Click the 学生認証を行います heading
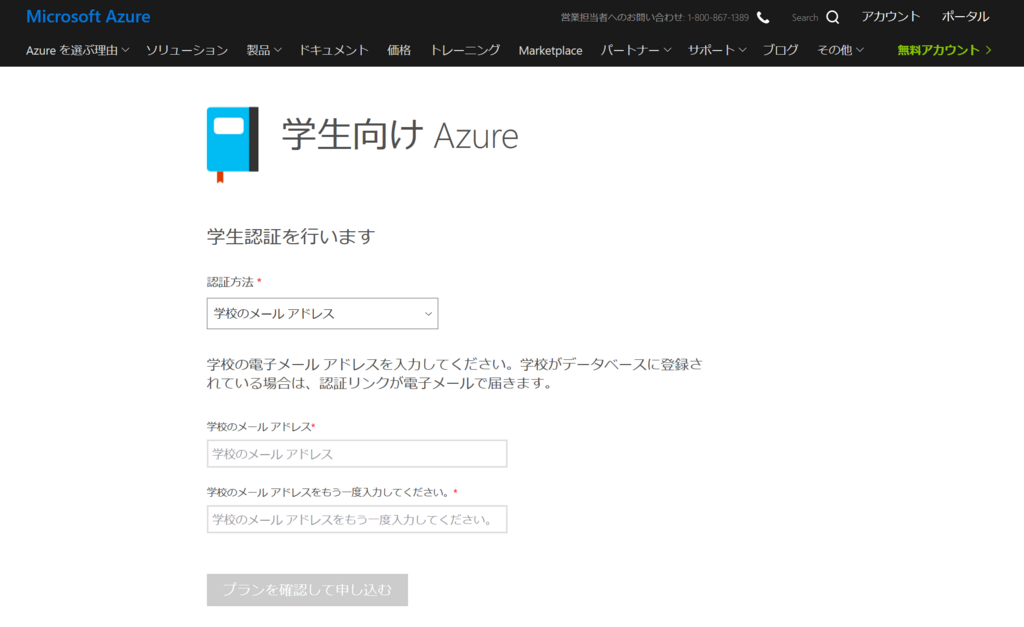The width and height of the screenshot is (1024, 627). coord(291,236)
